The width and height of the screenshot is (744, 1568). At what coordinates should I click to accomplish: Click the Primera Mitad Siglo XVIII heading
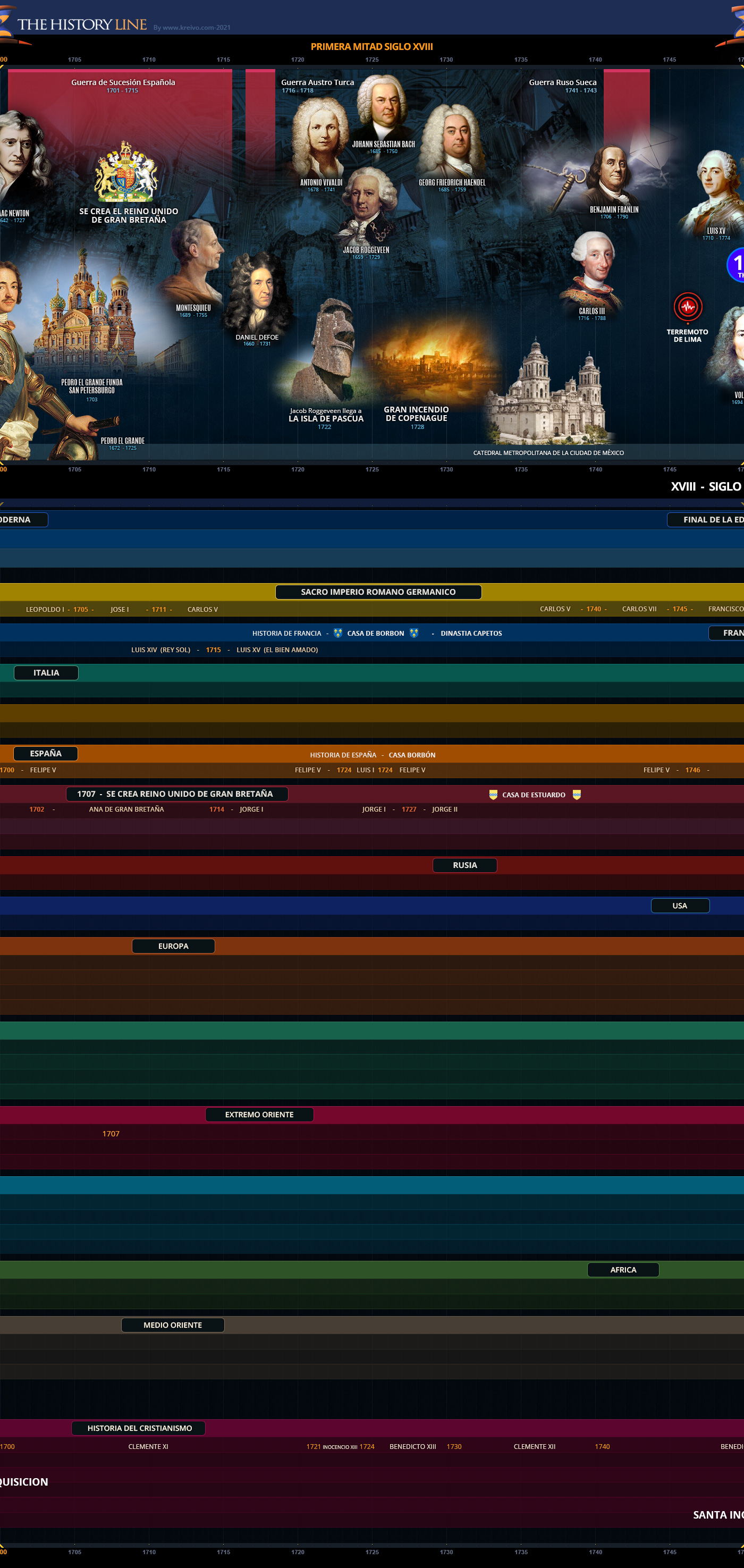tap(371, 46)
